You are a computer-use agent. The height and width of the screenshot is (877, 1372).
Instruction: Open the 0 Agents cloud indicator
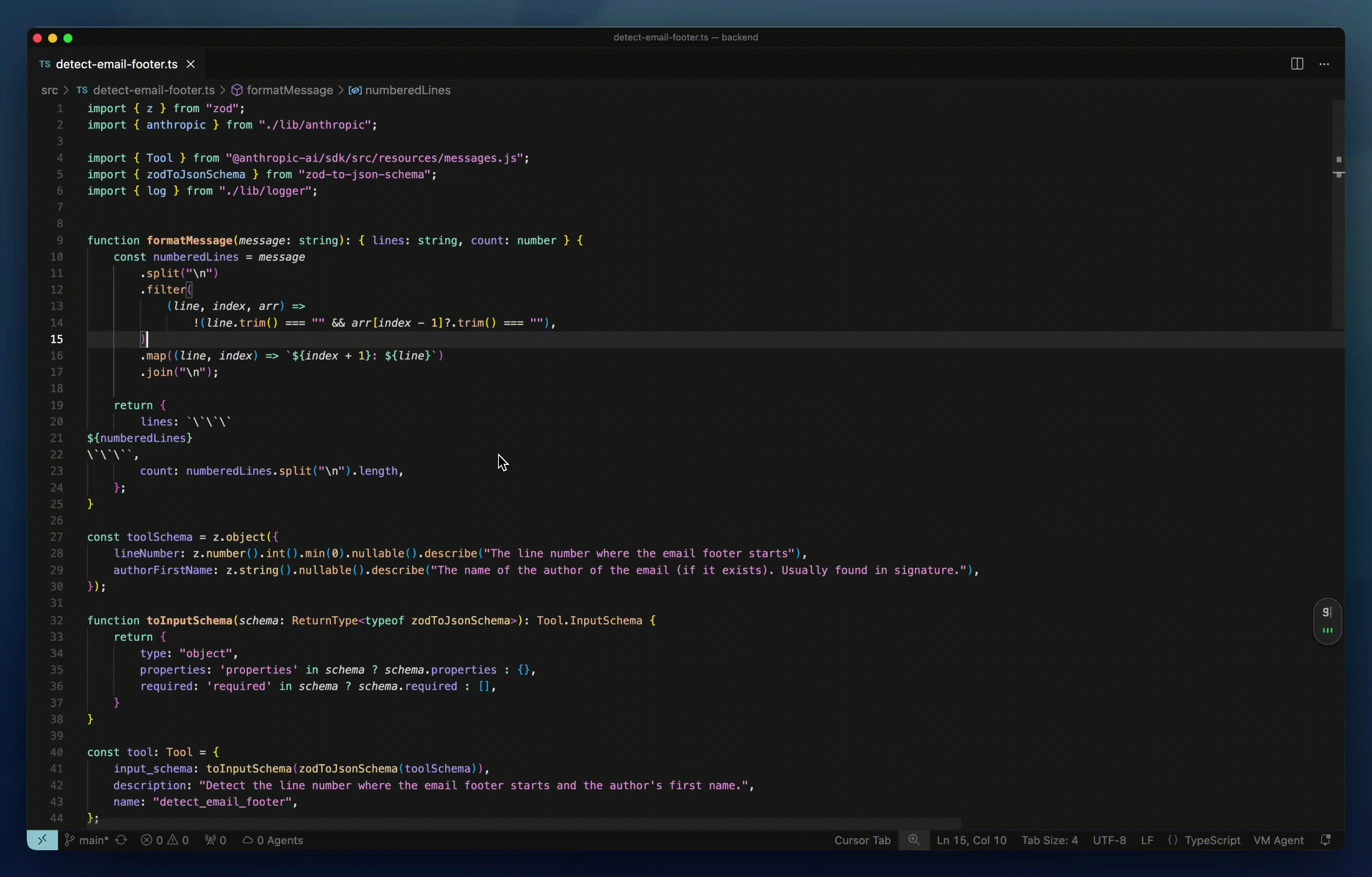273,839
